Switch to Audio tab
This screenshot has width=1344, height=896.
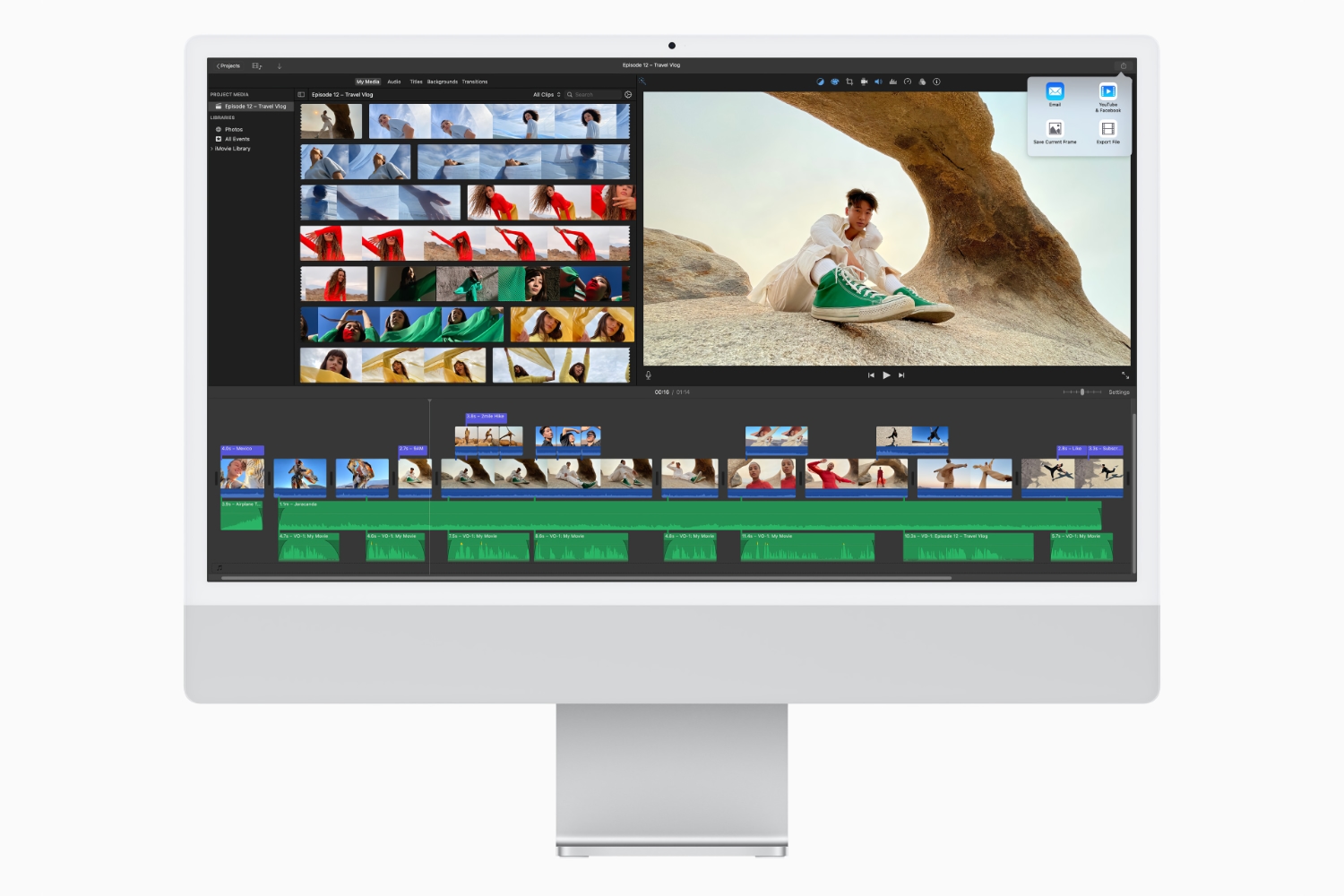[x=394, y=82]
